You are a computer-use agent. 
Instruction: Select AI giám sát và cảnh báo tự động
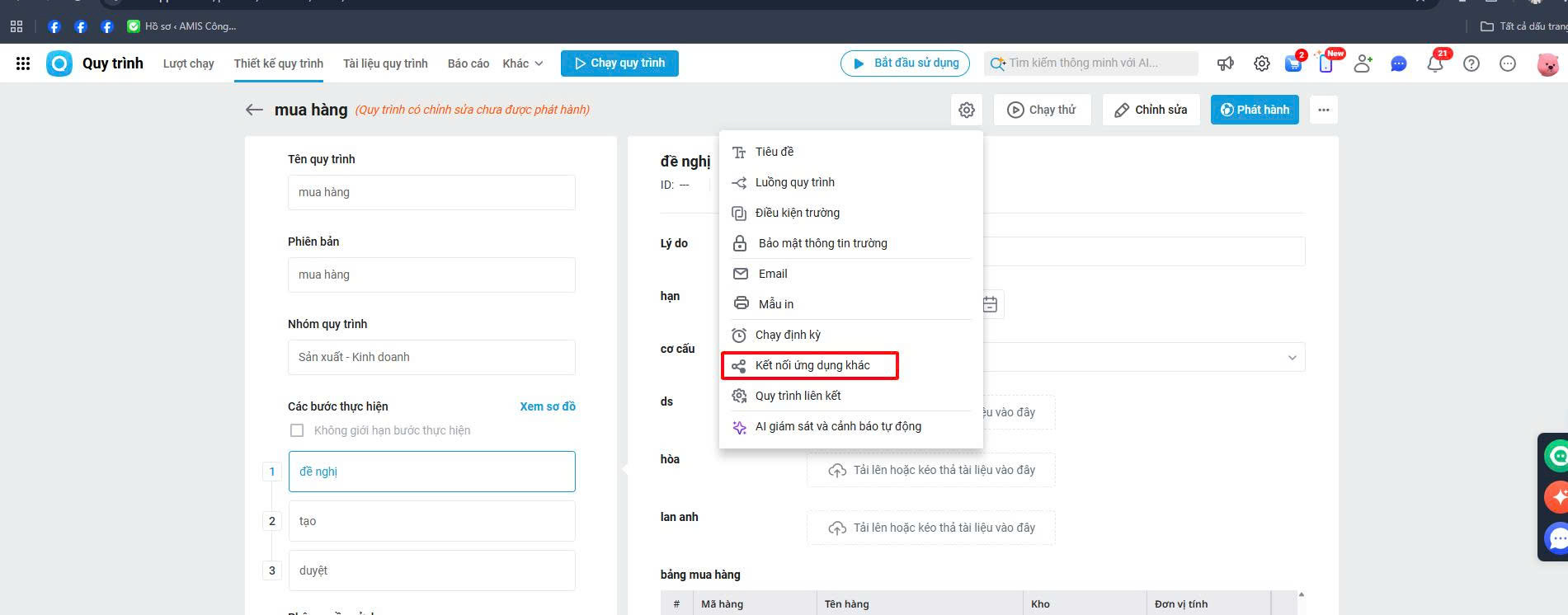coord(850,426)
